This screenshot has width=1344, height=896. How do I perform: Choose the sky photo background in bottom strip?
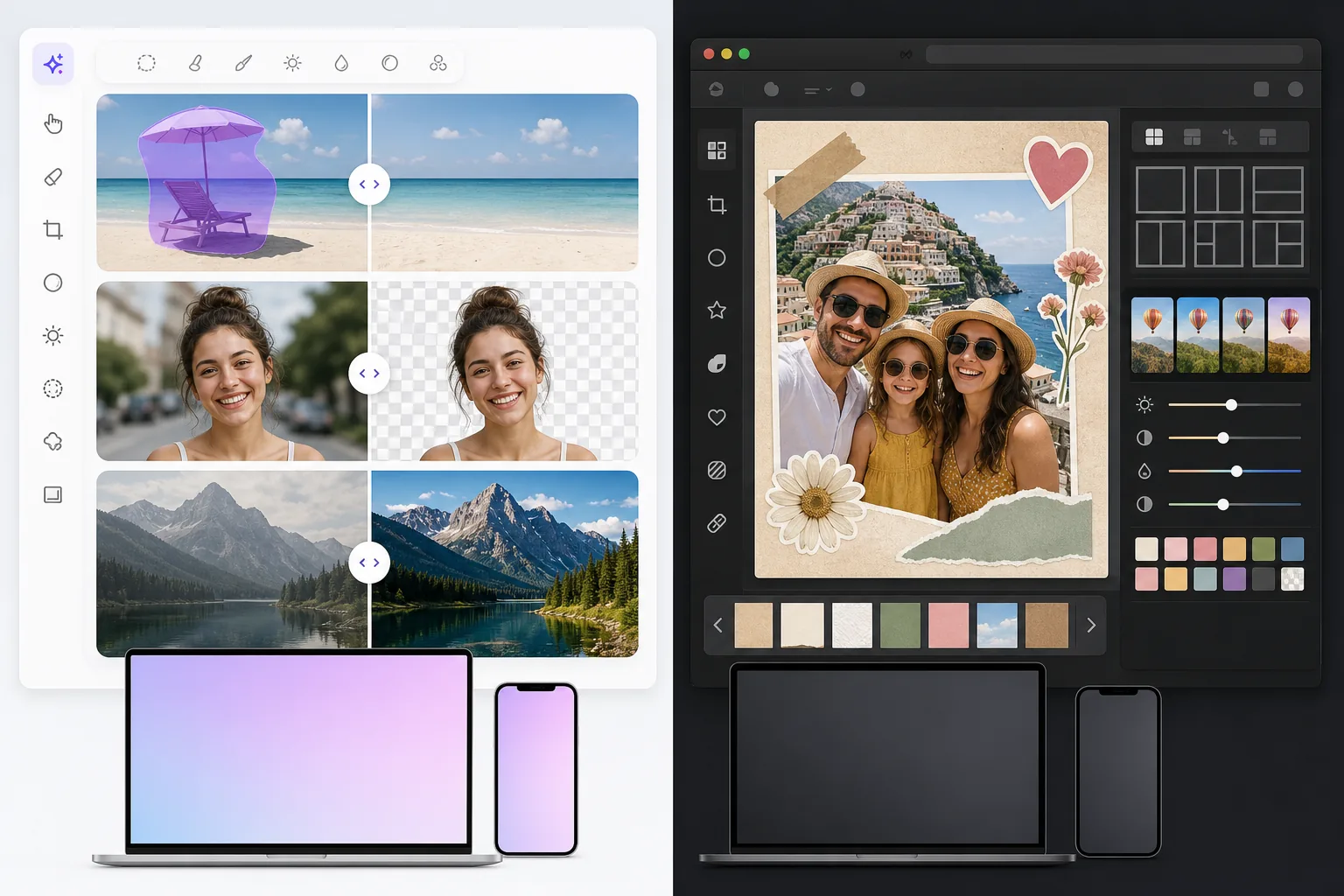click(x=997, y=625)
